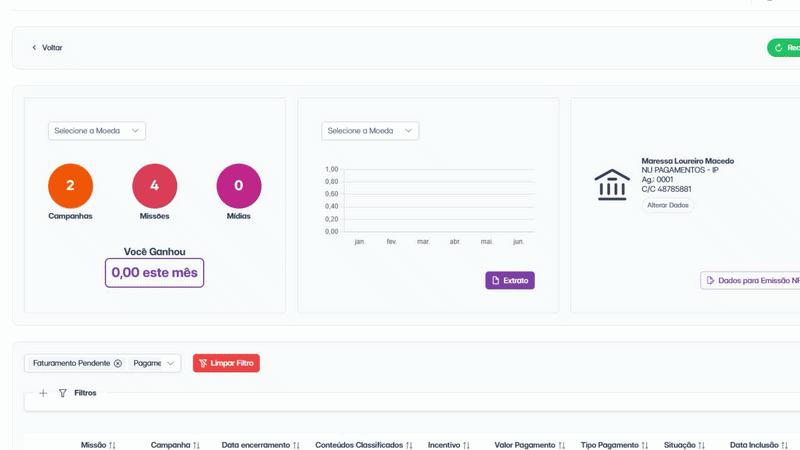Click the Extrato button
The image size is (800, 450).
tap(510, 280)
